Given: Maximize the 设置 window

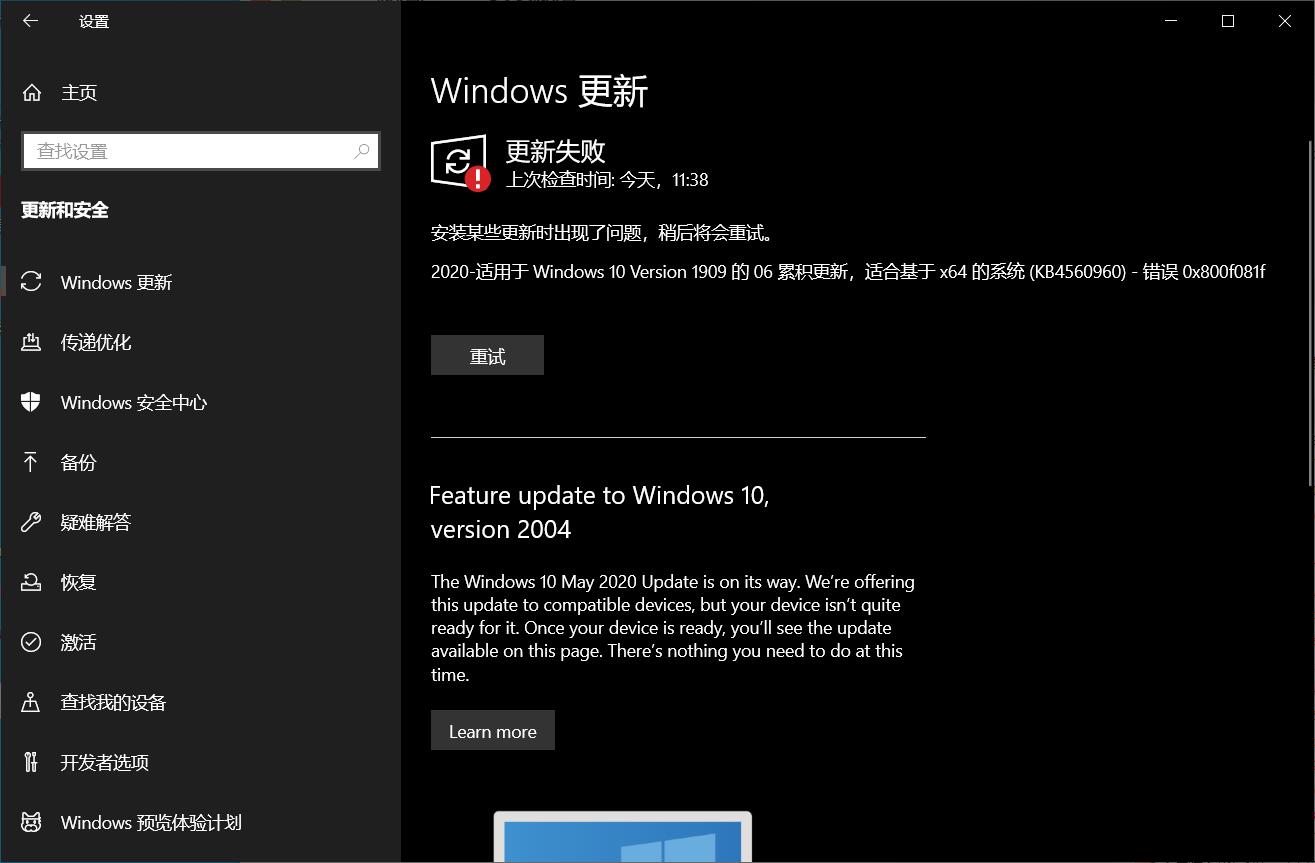Looking at the screenshot, I should click(1228, 21).
